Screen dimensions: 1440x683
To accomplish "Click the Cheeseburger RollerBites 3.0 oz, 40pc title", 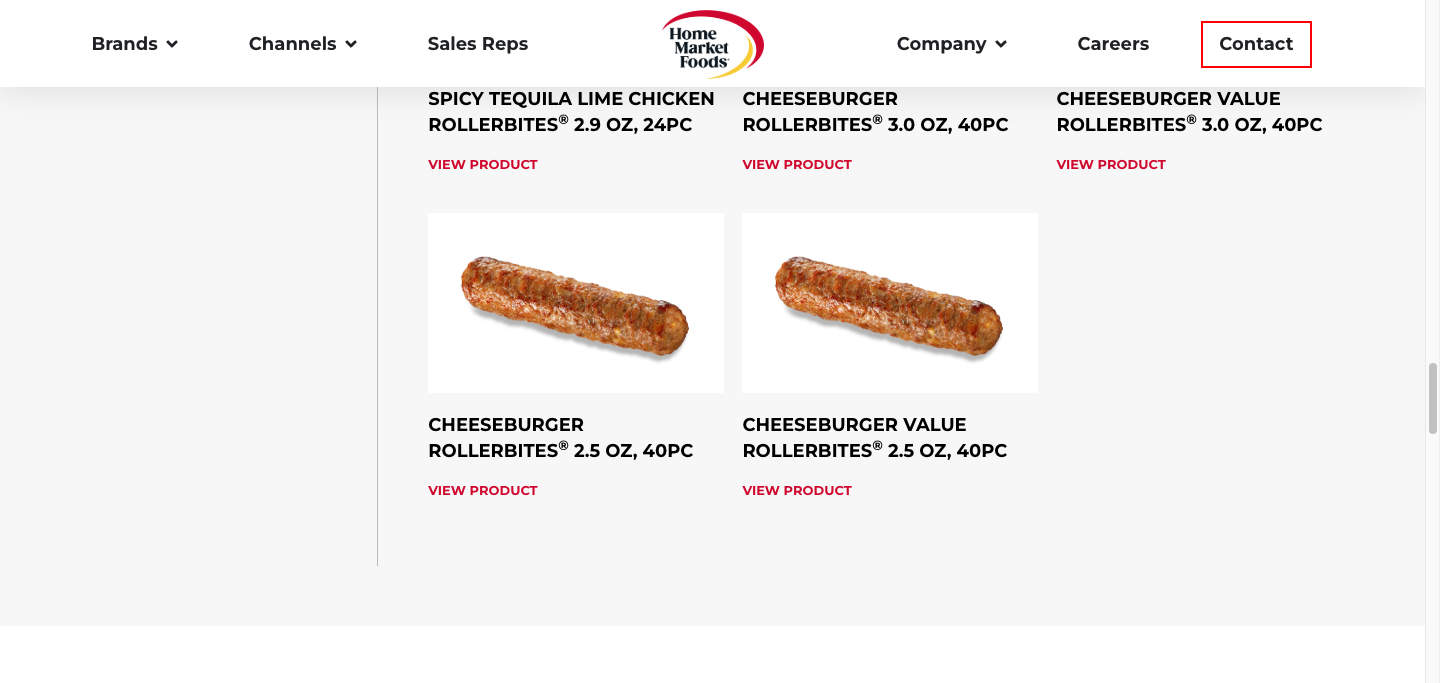I will pos(875,112).
